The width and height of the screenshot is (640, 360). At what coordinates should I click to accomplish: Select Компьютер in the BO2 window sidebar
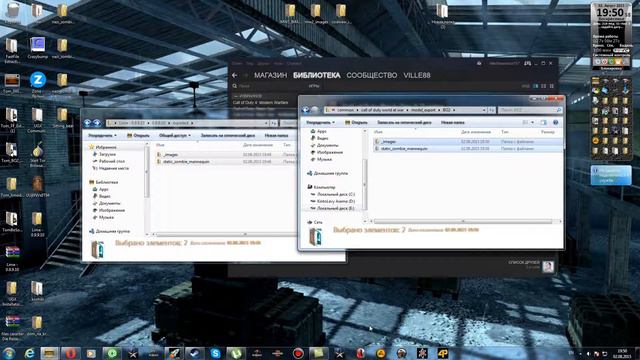[x=324, y=187]
